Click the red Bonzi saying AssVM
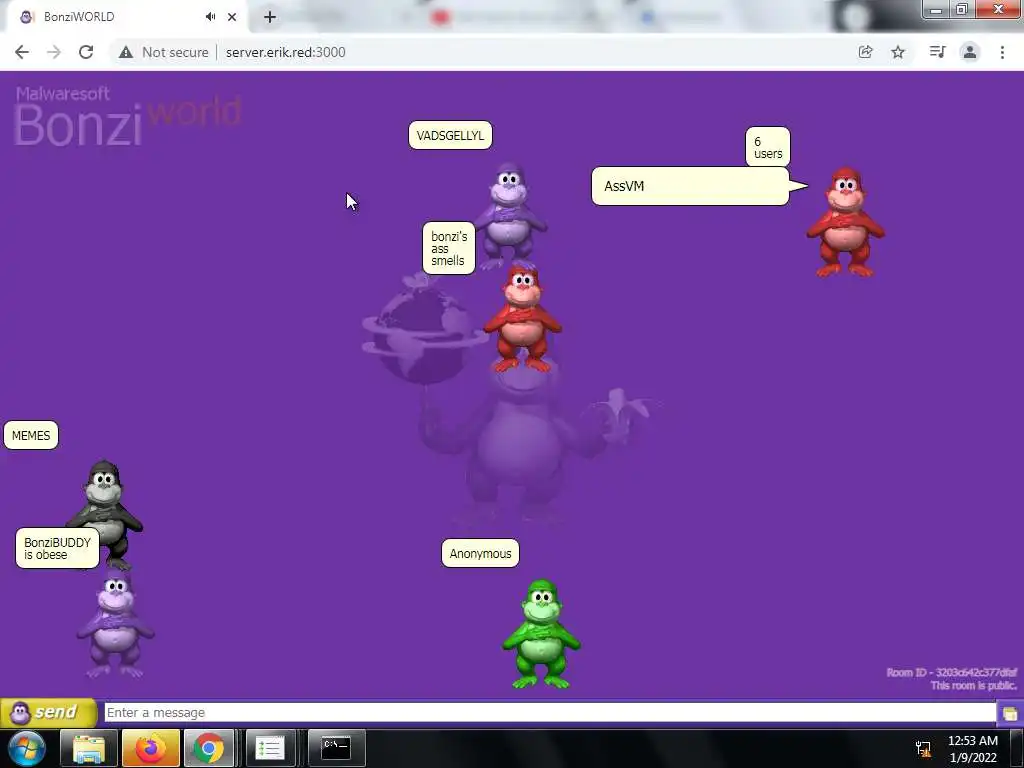The height and width of the screenshot is (768, 1024). (846, 222)
